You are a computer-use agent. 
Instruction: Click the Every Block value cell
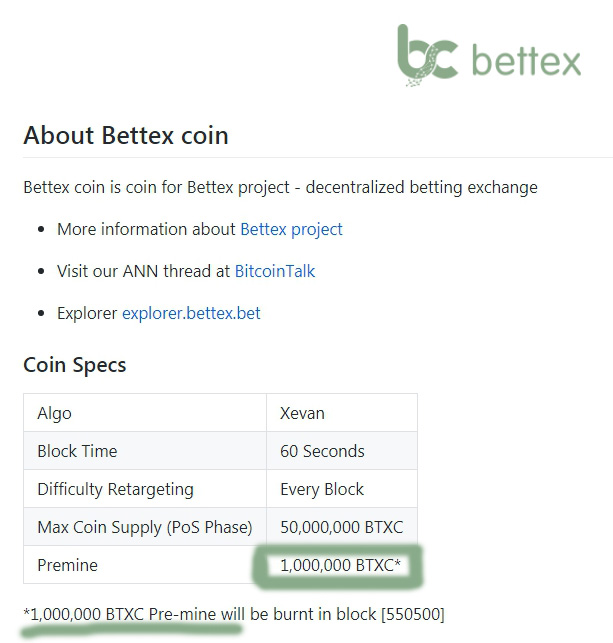342,489
